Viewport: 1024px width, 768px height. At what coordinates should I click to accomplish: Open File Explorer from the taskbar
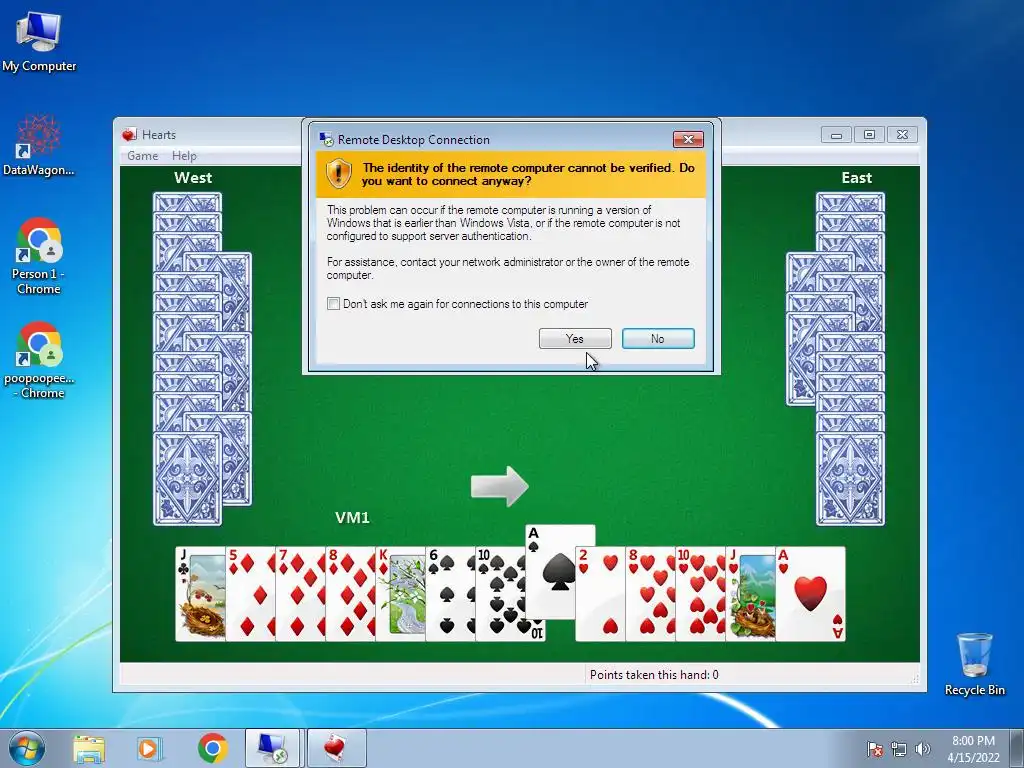coord(89,748)
